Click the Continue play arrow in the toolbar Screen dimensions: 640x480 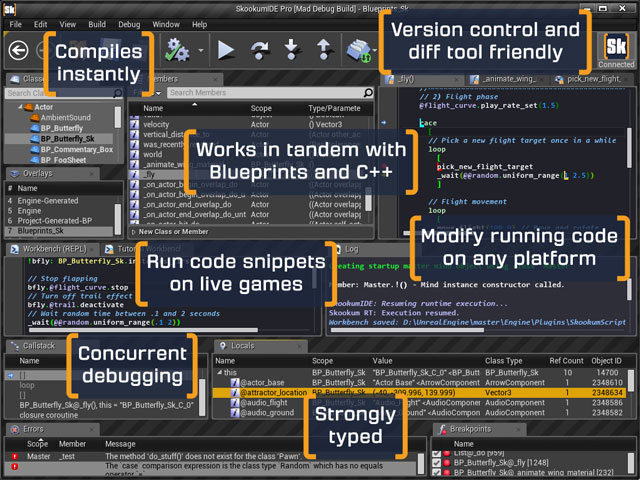click(x=225, y=50)
